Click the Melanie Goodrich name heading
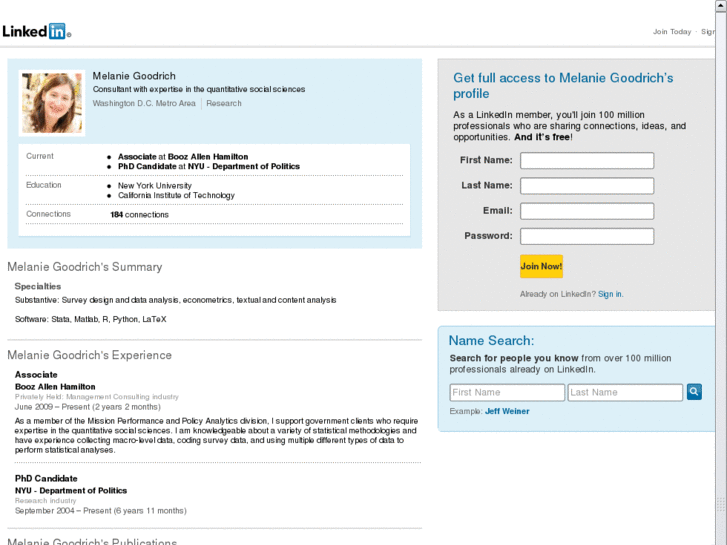The width and height of the screenshot is (727, 545). [134, 76]
